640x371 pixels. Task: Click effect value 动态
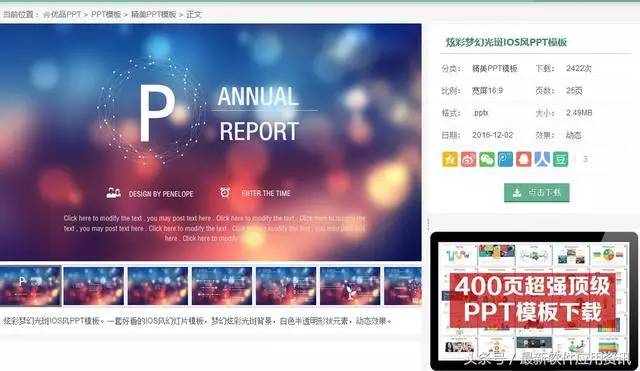click(x=573, y=135)
